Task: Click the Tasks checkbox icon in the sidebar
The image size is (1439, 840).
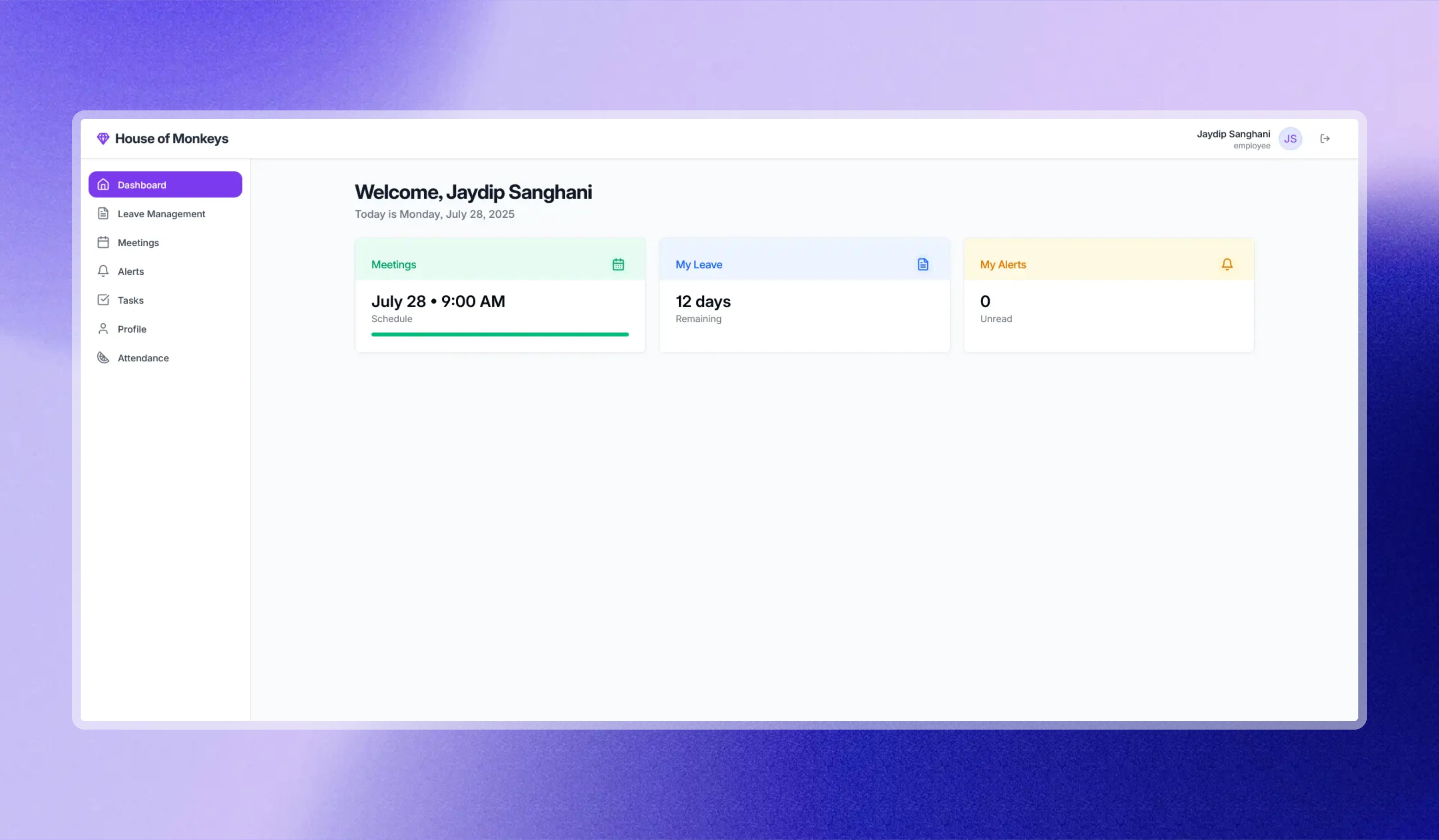Action: pyautogui.click(x=103, y=300)
